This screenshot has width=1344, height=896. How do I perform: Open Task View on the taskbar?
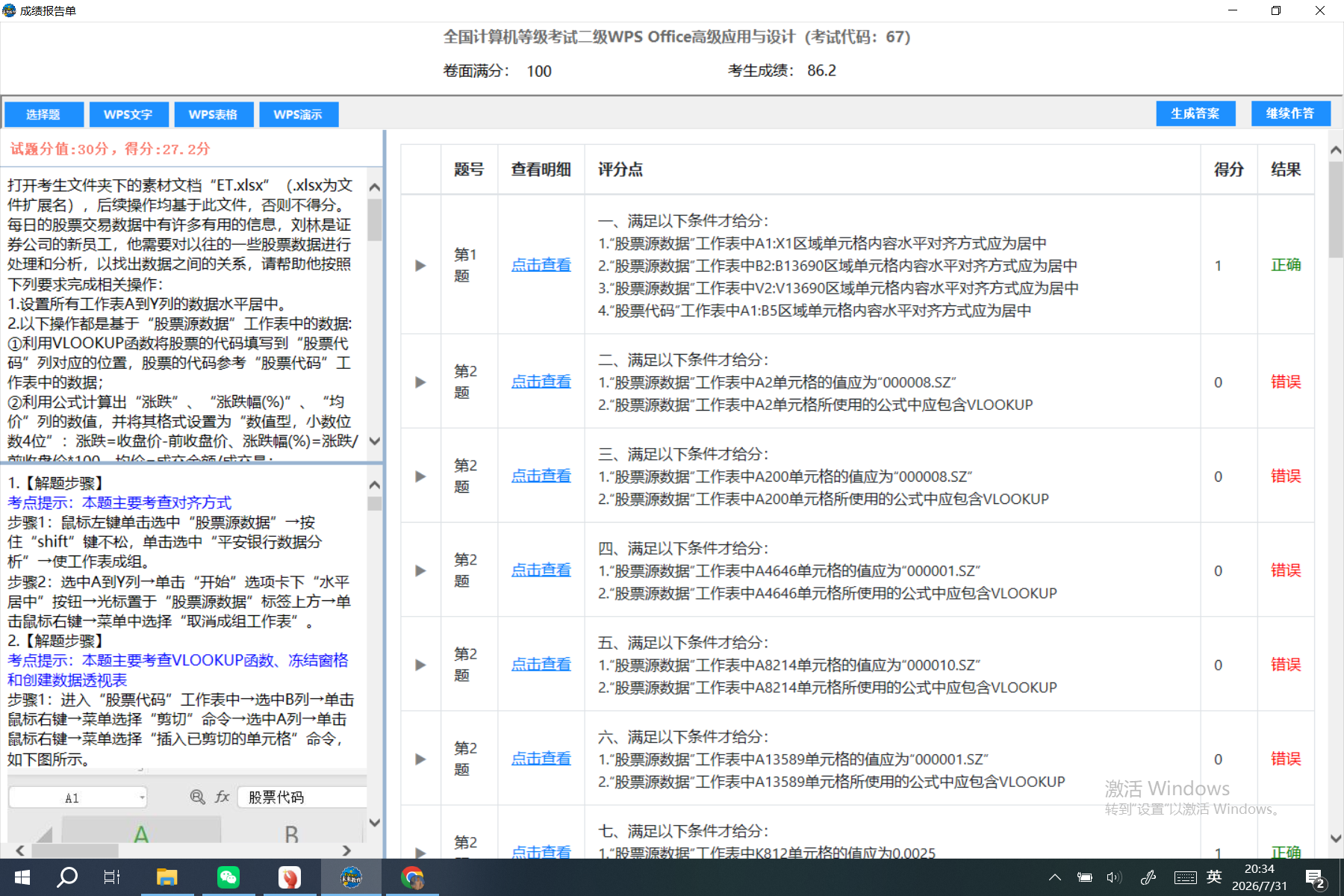tap(112, 877)
